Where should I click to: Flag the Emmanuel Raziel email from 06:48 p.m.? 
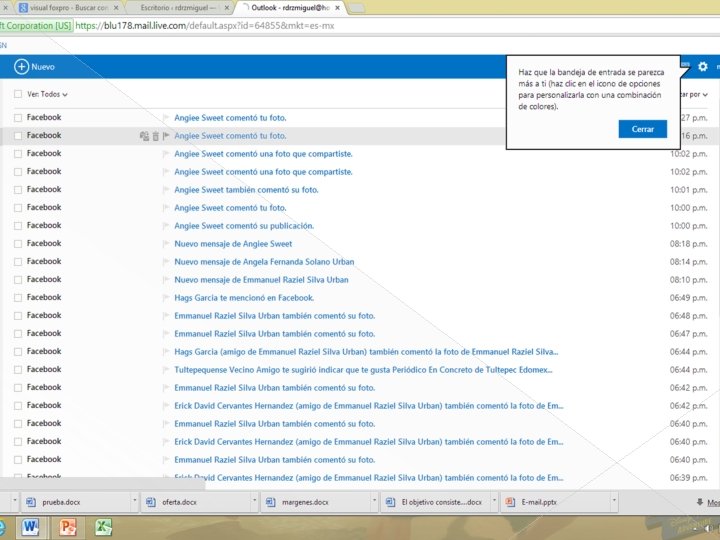[166, 316]
